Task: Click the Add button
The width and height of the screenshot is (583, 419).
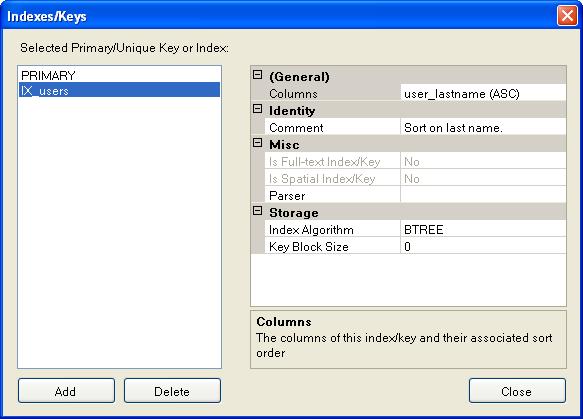Action: click(66, 391)
